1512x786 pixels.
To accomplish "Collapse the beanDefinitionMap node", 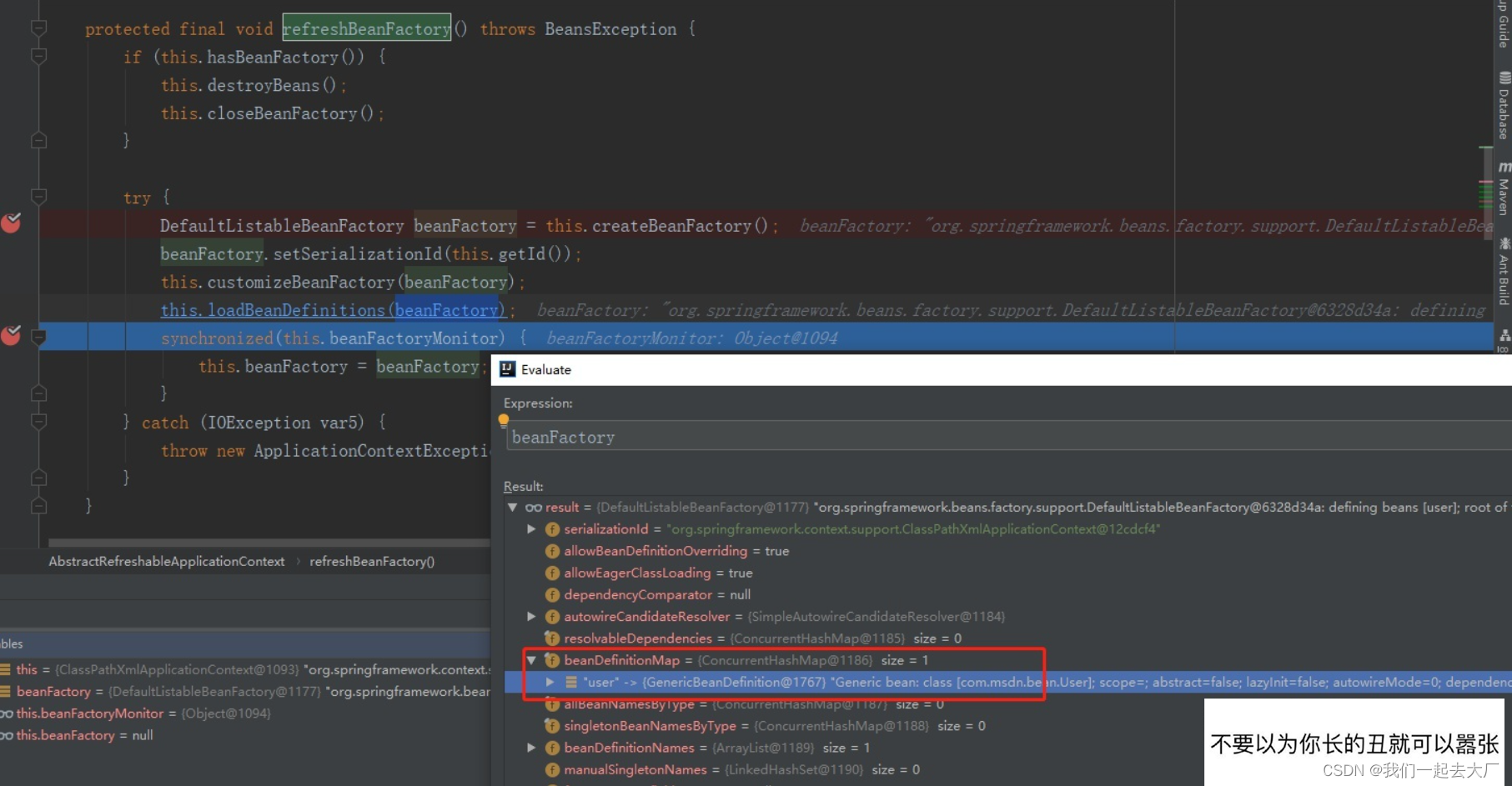I will tap(531, 659).
